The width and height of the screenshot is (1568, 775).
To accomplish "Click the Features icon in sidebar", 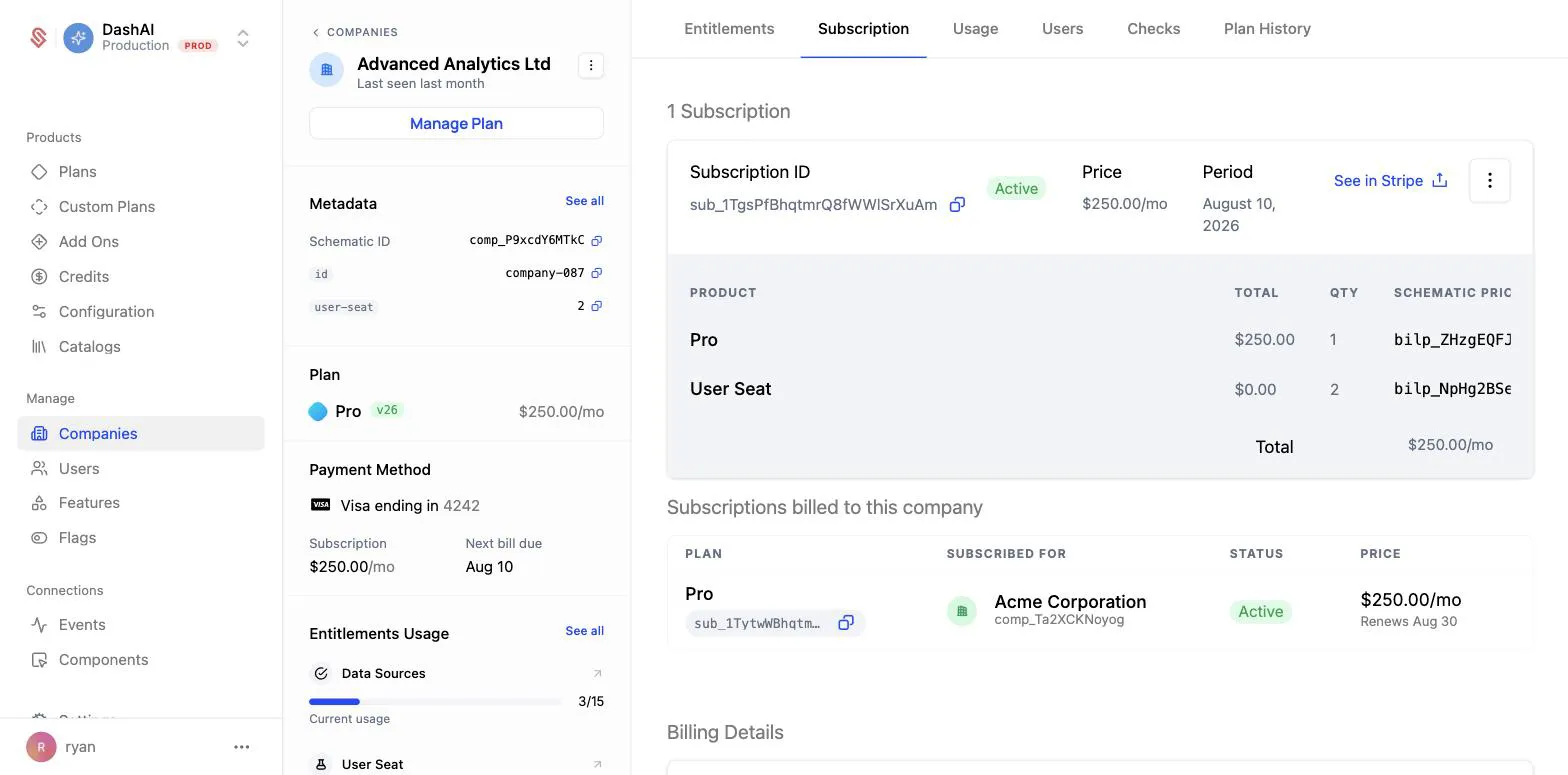I will click(x=39, y=503).
